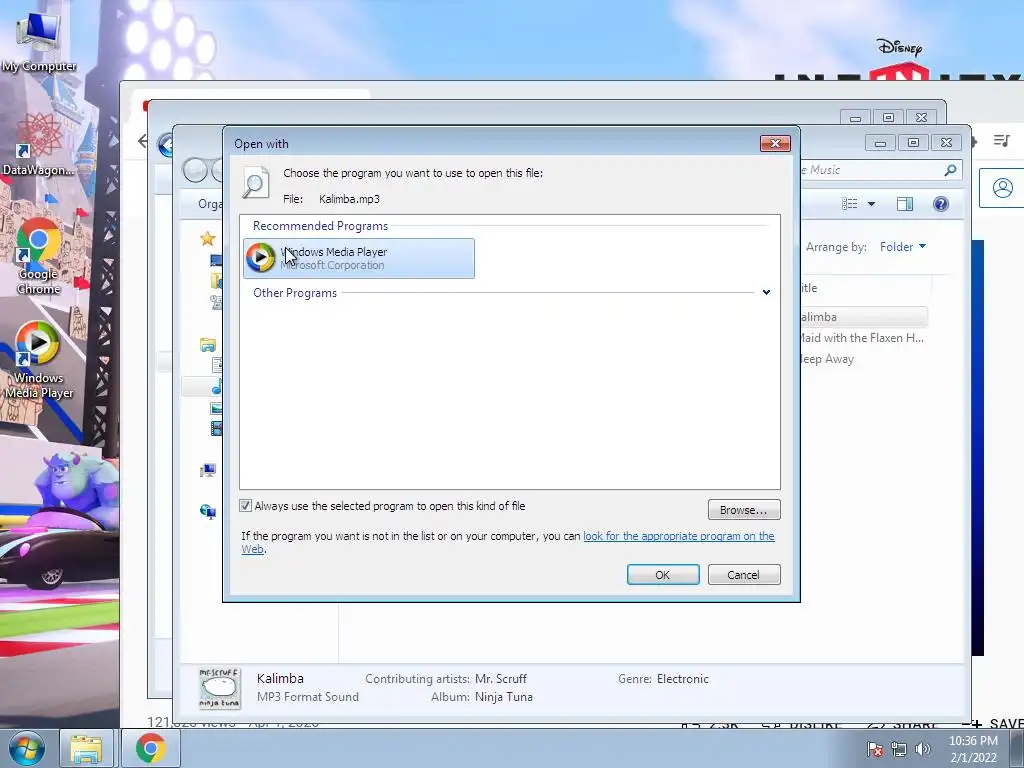Select Windows Media Player in Recommended Programs

(359, 259)
